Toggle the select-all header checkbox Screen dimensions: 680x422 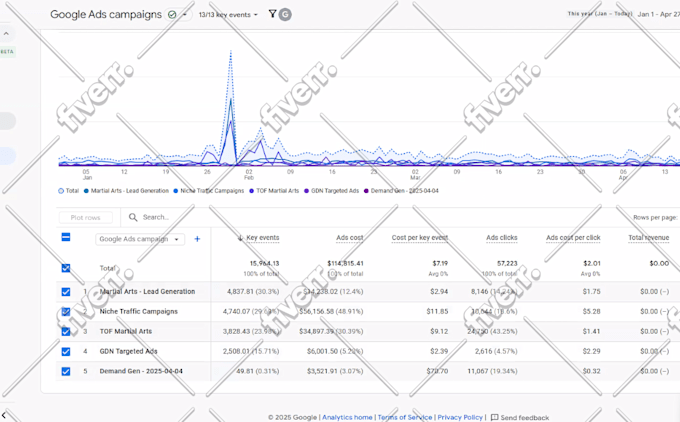[66, 237]
